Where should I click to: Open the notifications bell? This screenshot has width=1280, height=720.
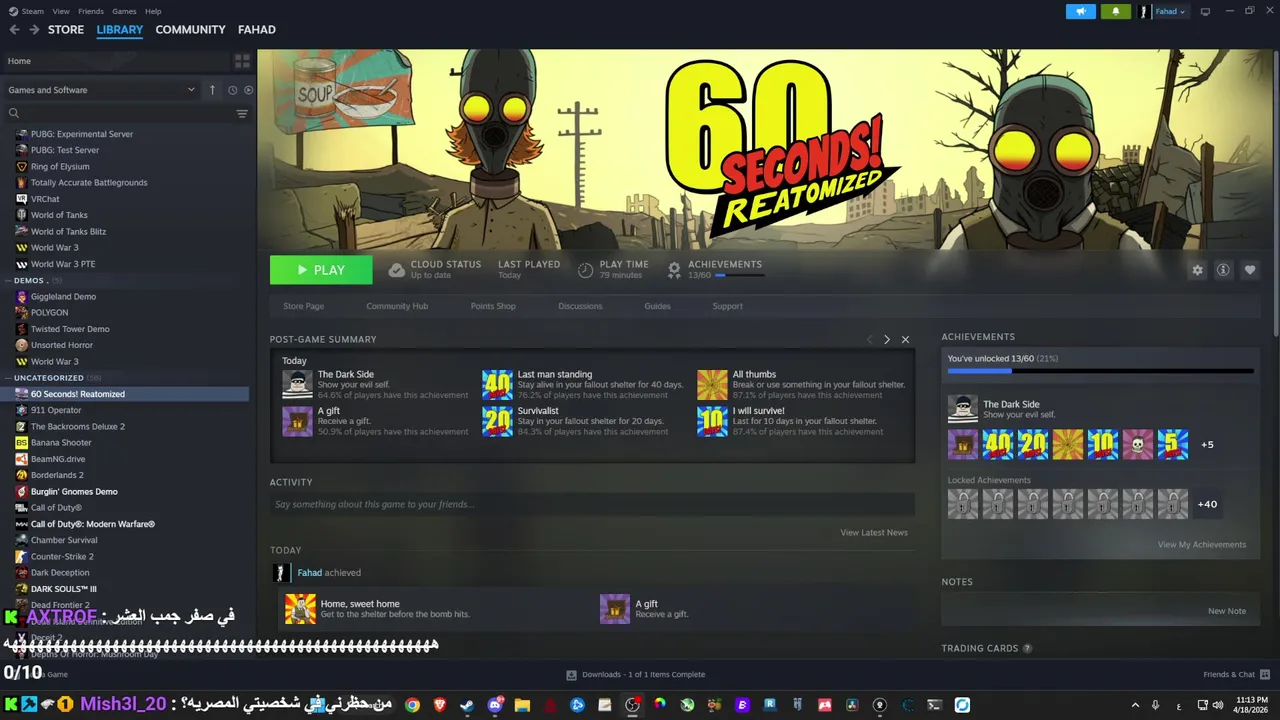click(1116, 12)
